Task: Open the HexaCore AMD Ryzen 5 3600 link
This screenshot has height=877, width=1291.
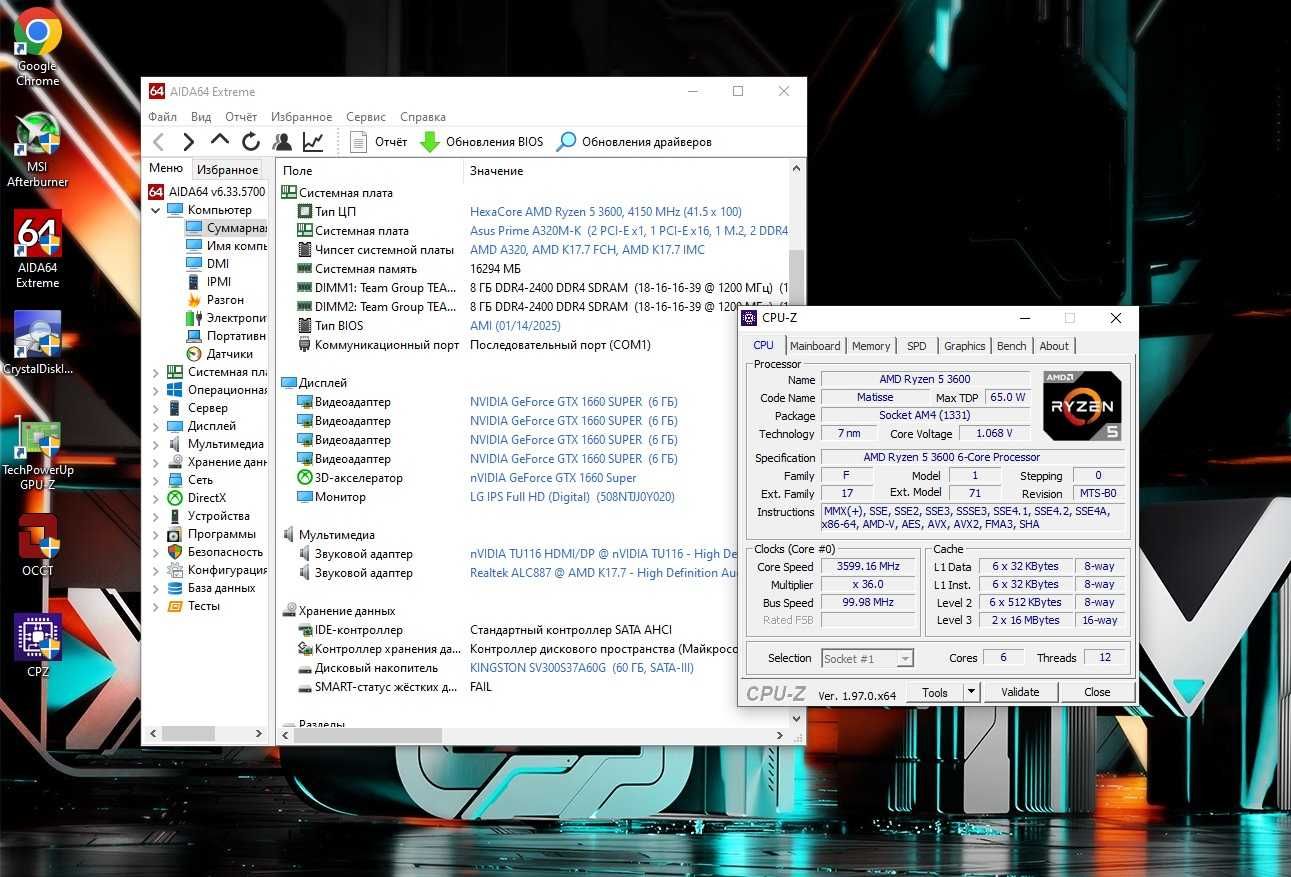Action: click(606, 212)
